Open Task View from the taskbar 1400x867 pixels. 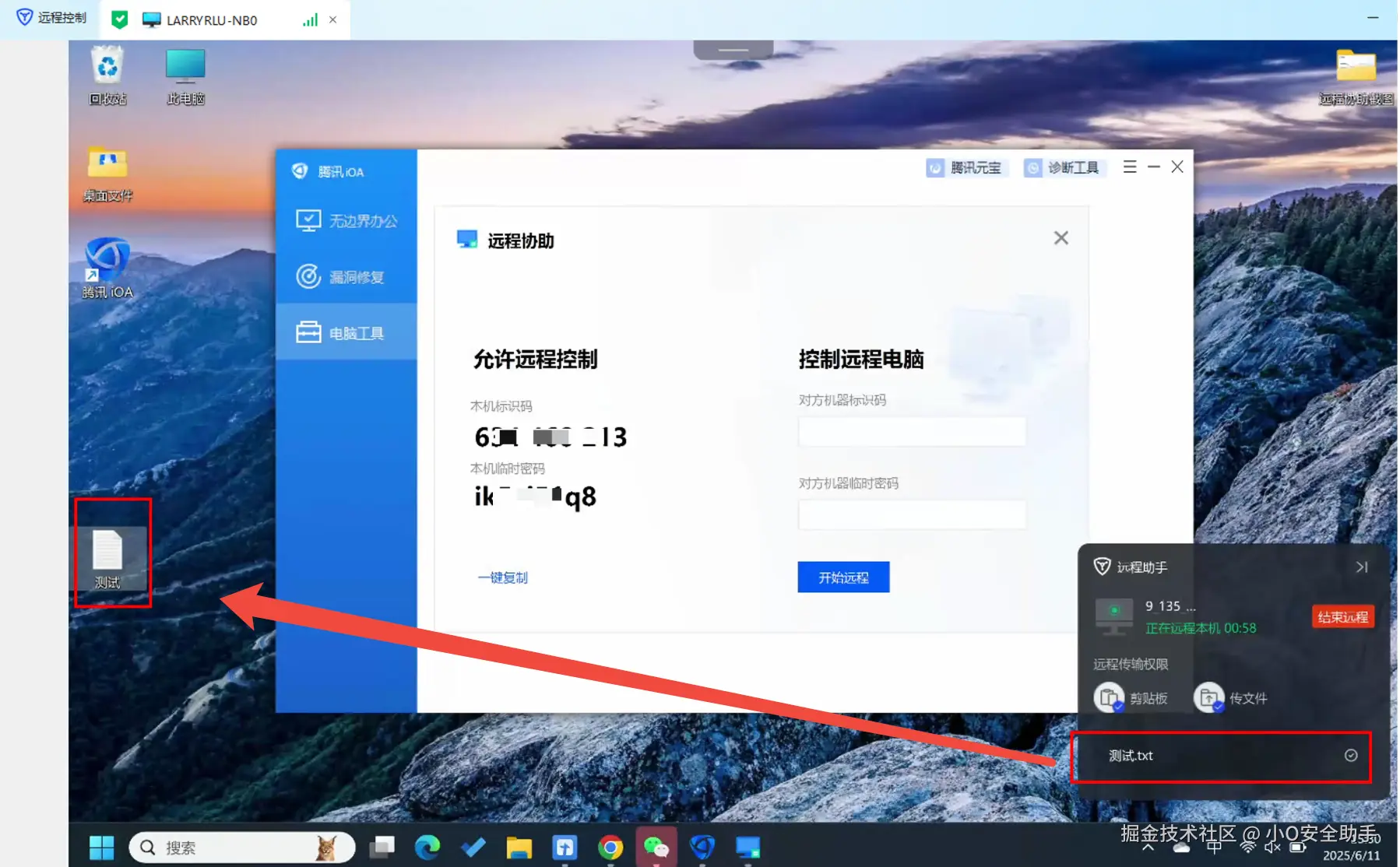382,848
